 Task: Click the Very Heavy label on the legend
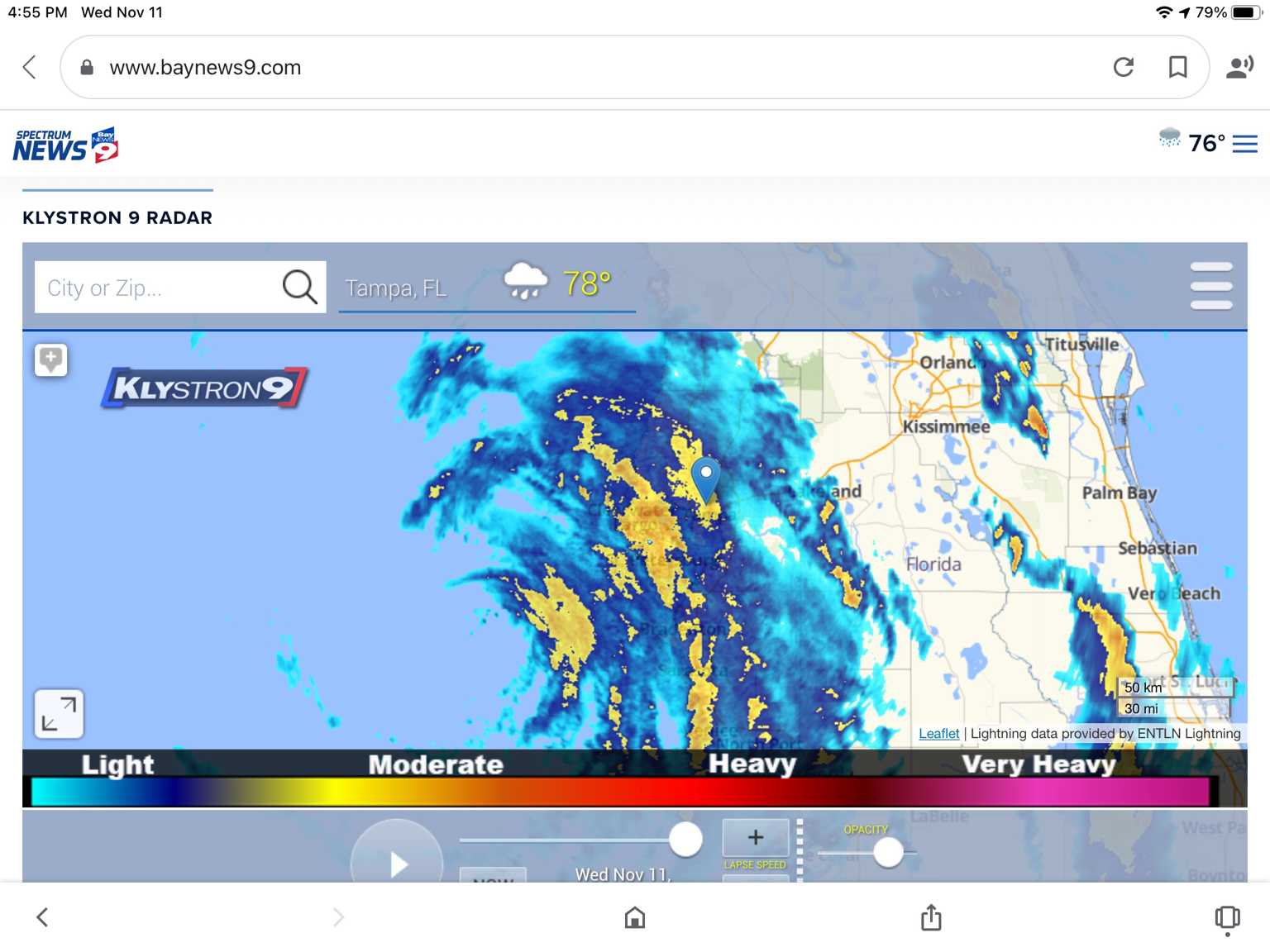click(x=1039, y=764)
